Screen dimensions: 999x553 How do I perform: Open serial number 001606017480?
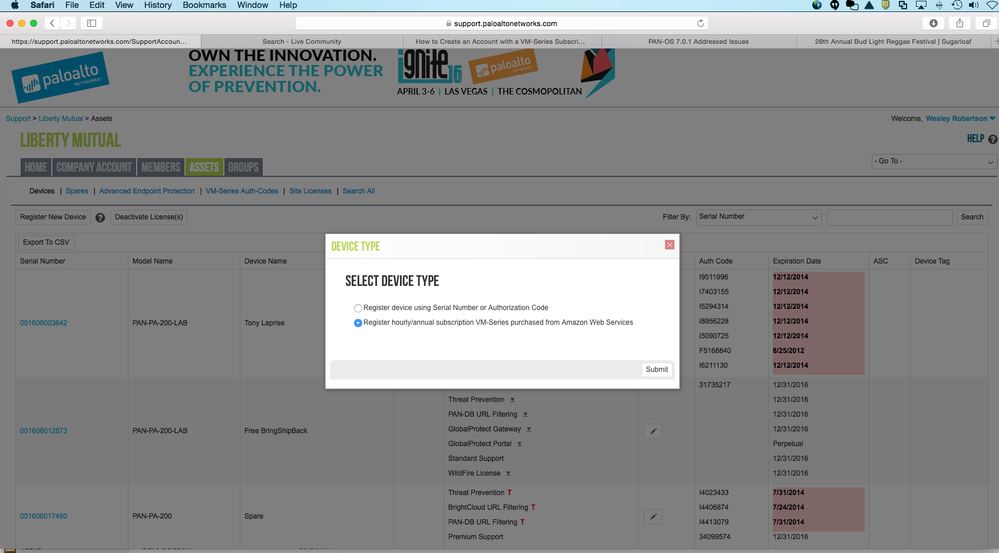coord(43,516)
